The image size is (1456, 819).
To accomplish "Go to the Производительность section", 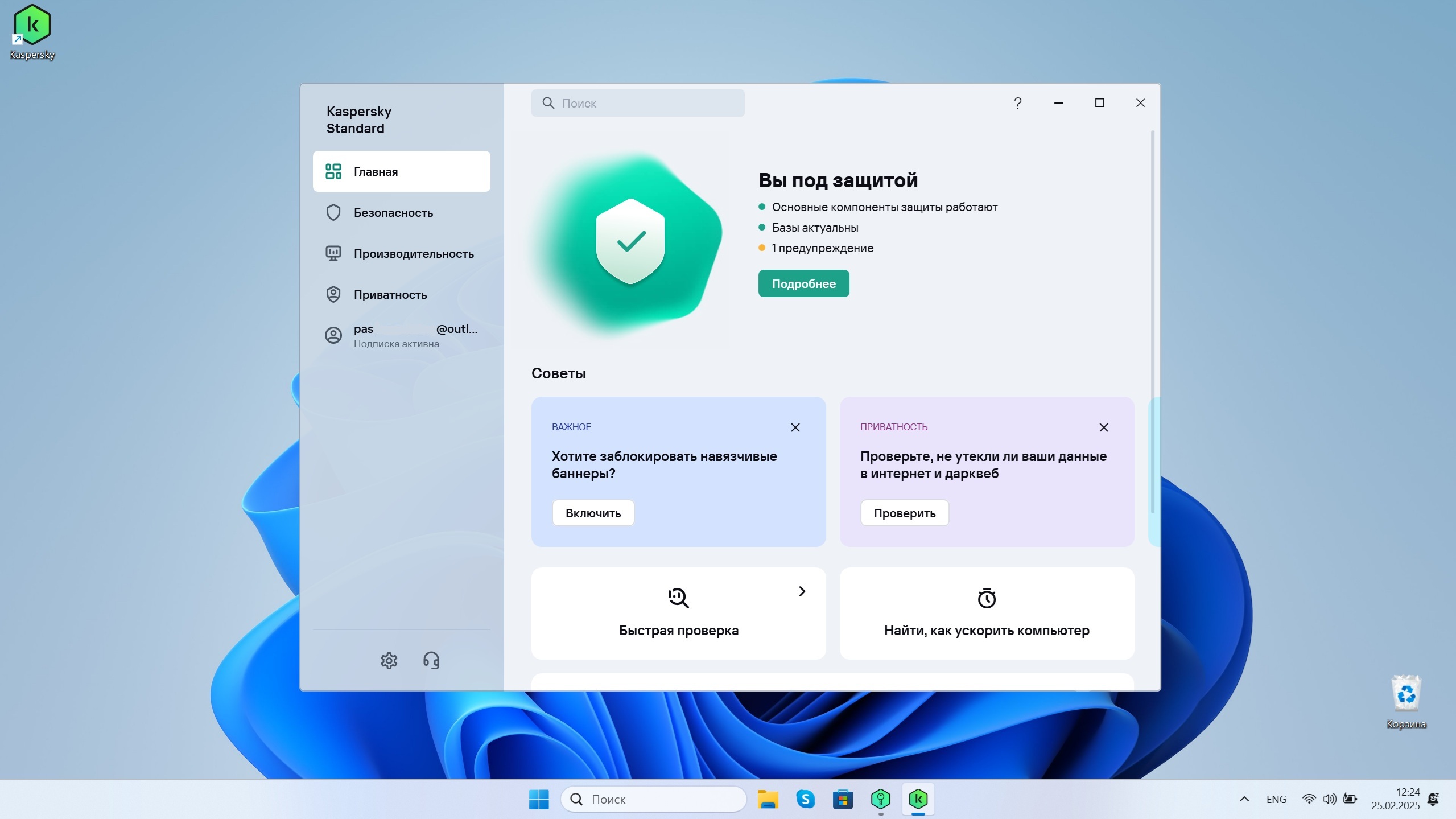I will click(x=413, y=254).
